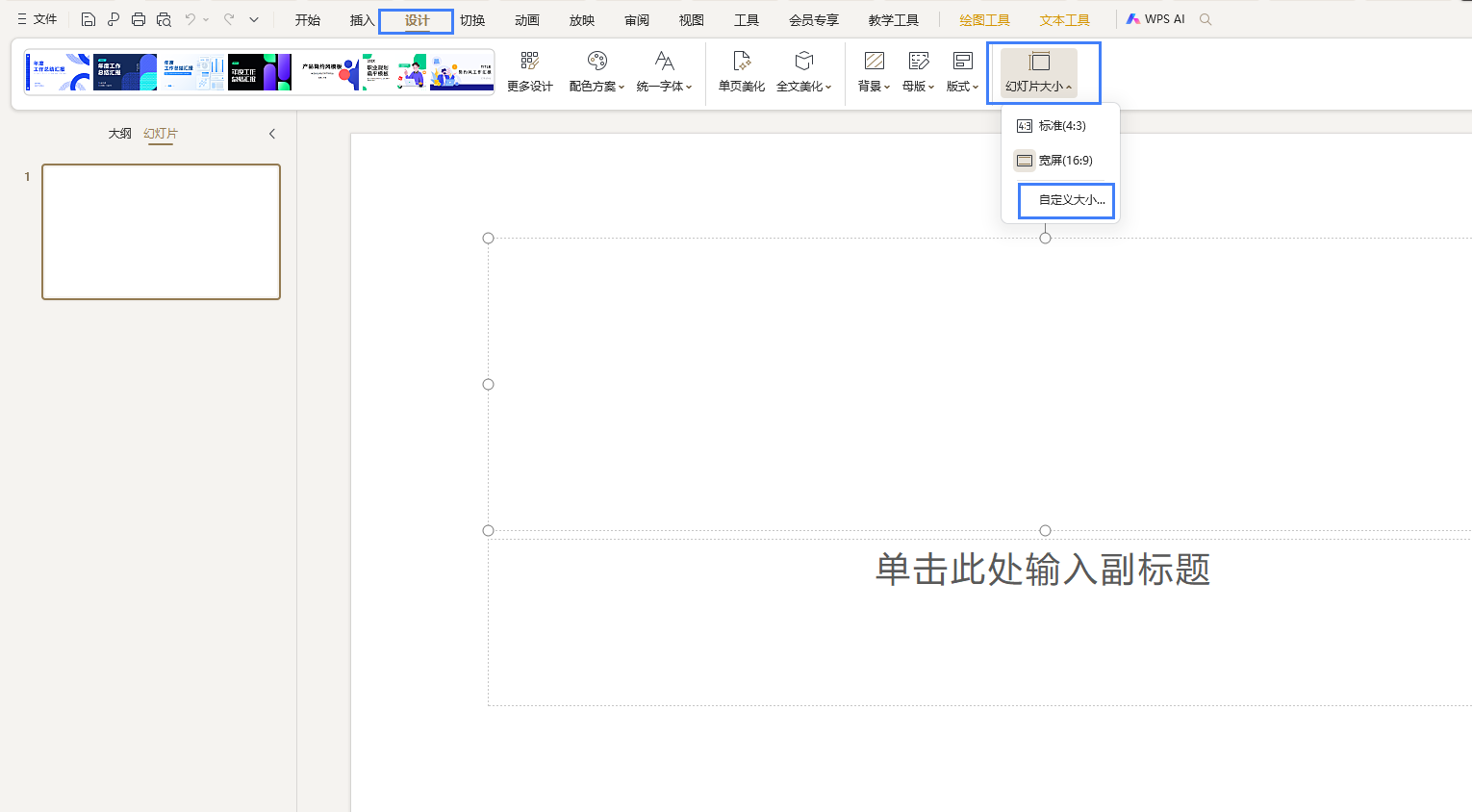
Task: Click the search magnifier icon beside WPS AI
Action: (1206, 19)
